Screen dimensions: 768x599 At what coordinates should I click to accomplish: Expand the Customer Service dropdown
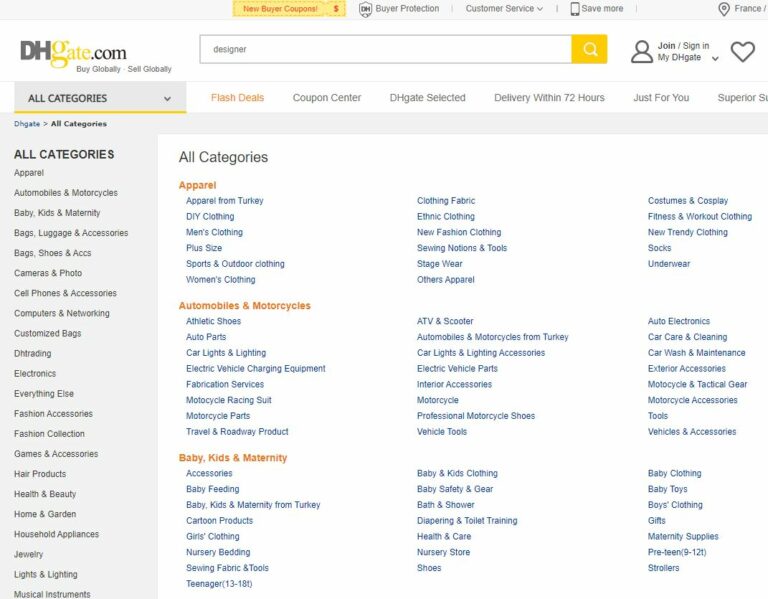[x=504, y=9]
